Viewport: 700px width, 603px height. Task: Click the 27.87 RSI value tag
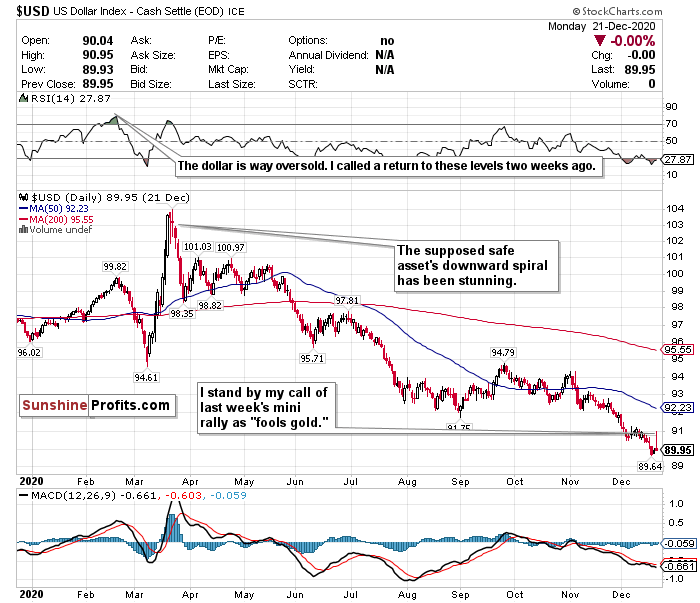click(677, 159)
